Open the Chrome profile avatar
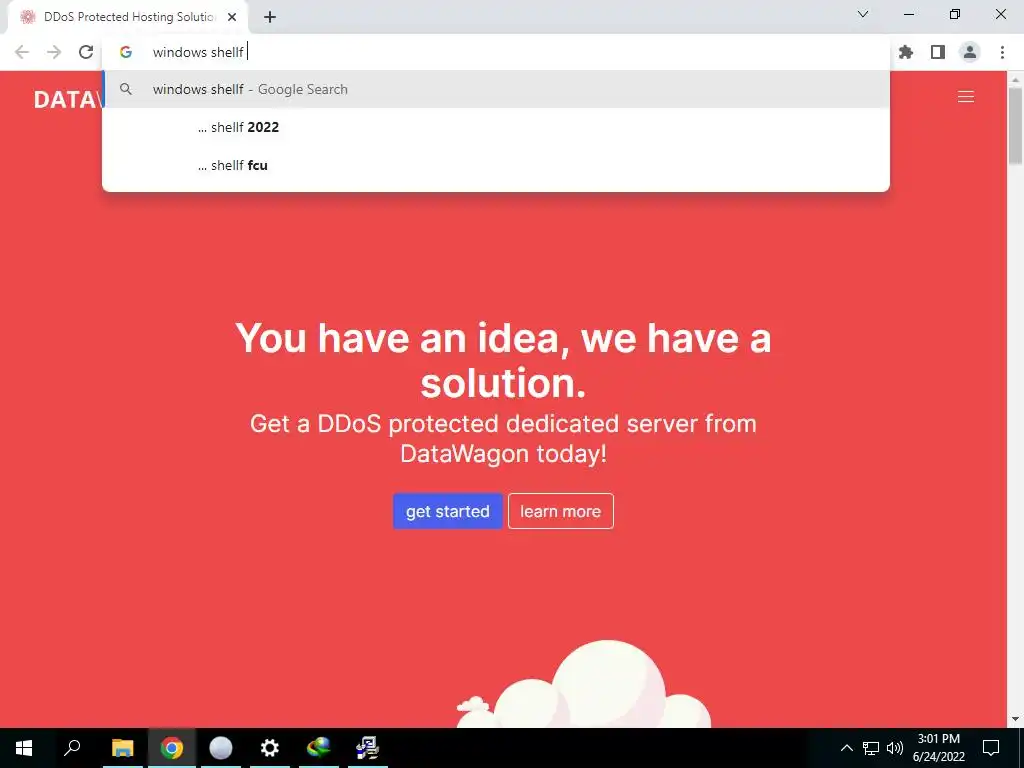 (x=970, y=52)
